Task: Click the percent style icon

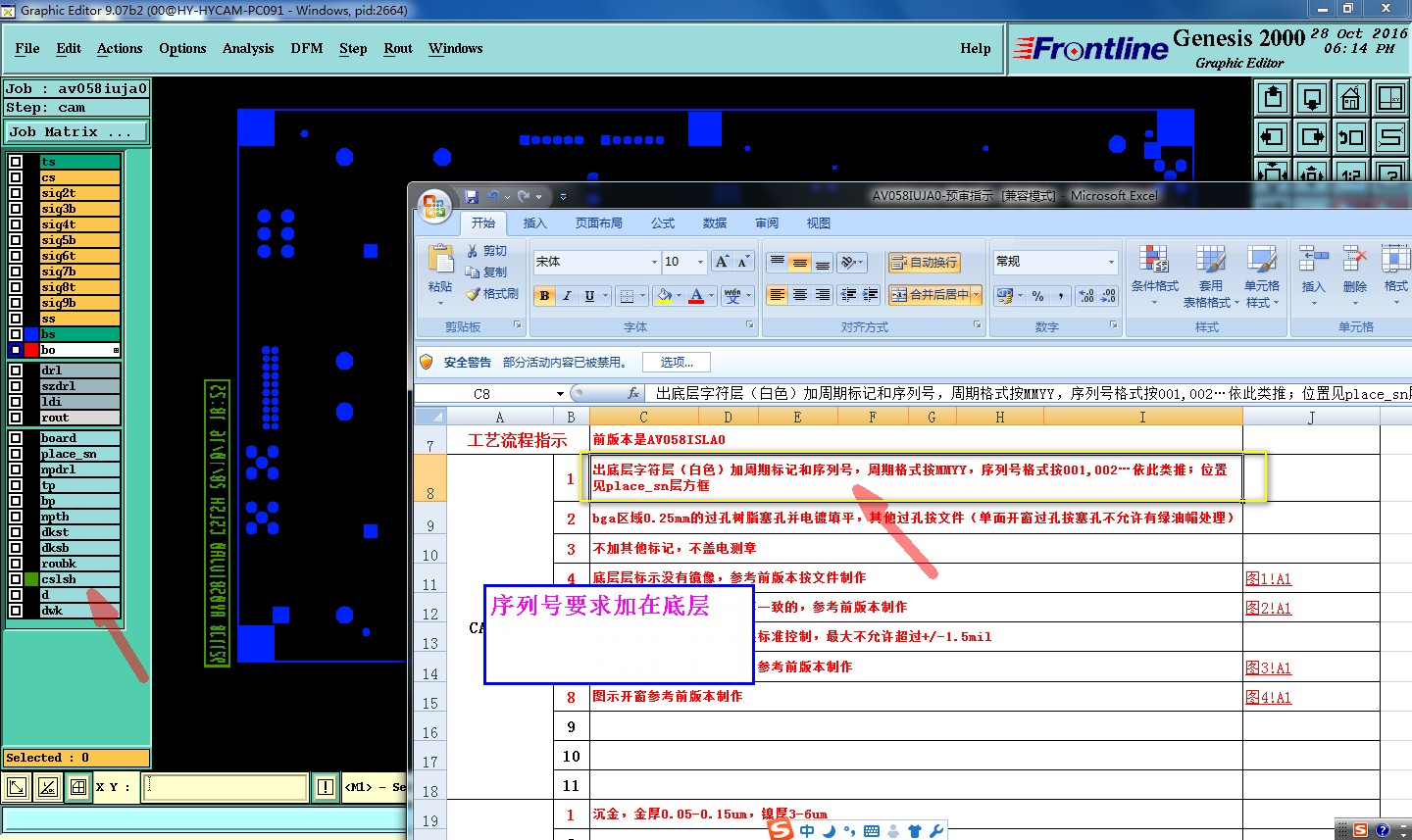Action: 1037,296
